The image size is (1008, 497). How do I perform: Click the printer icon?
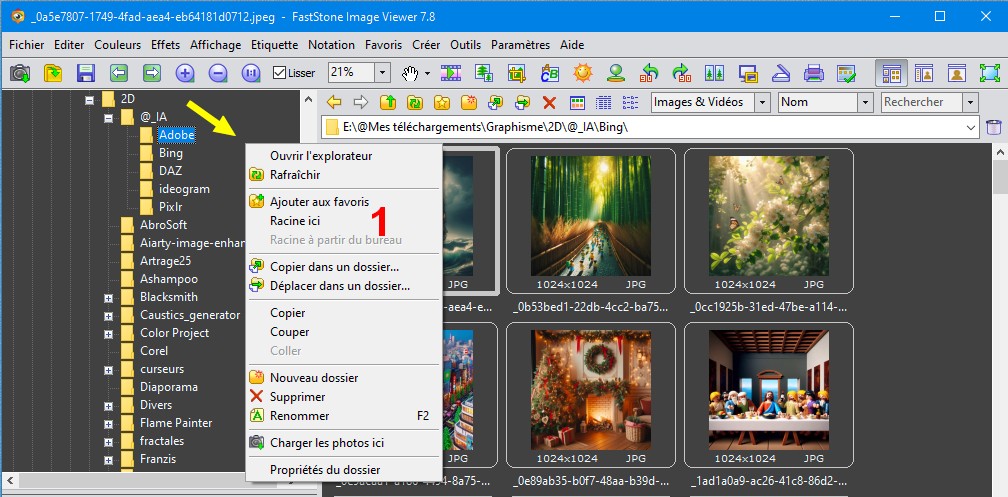[x=814, y=73]
